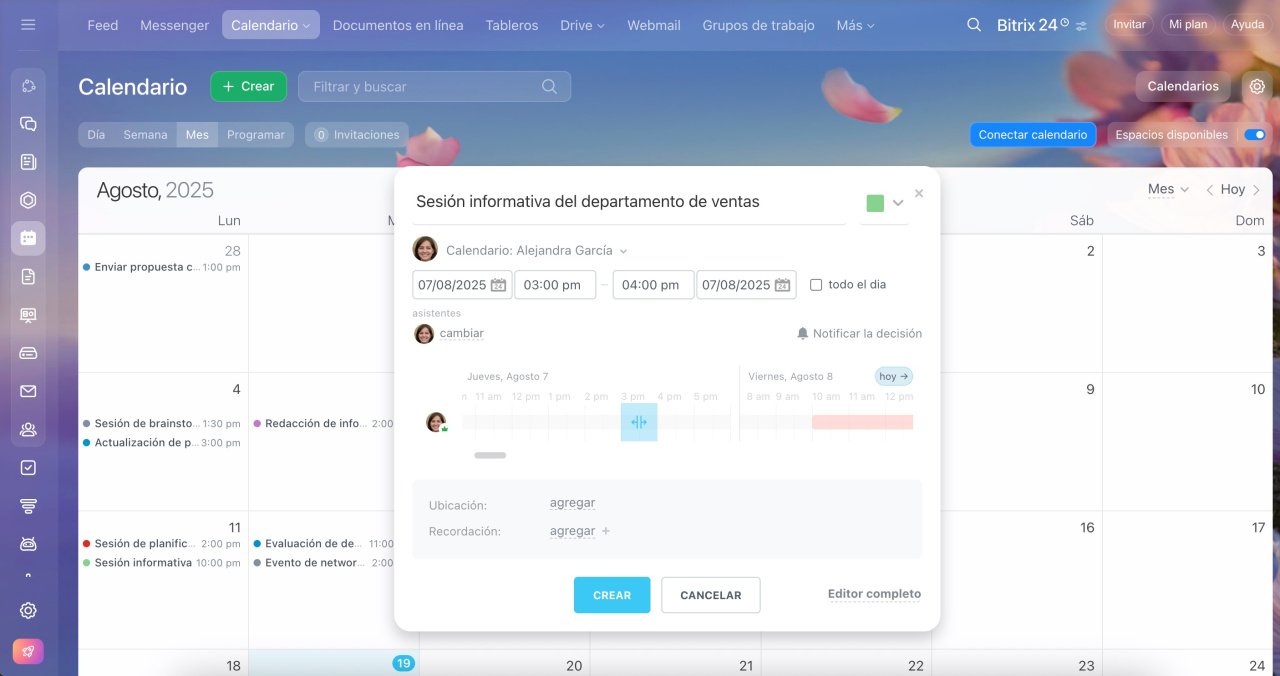Open the mail envelope icon in sidebar
1280x676 pixels.
[28, 391]
